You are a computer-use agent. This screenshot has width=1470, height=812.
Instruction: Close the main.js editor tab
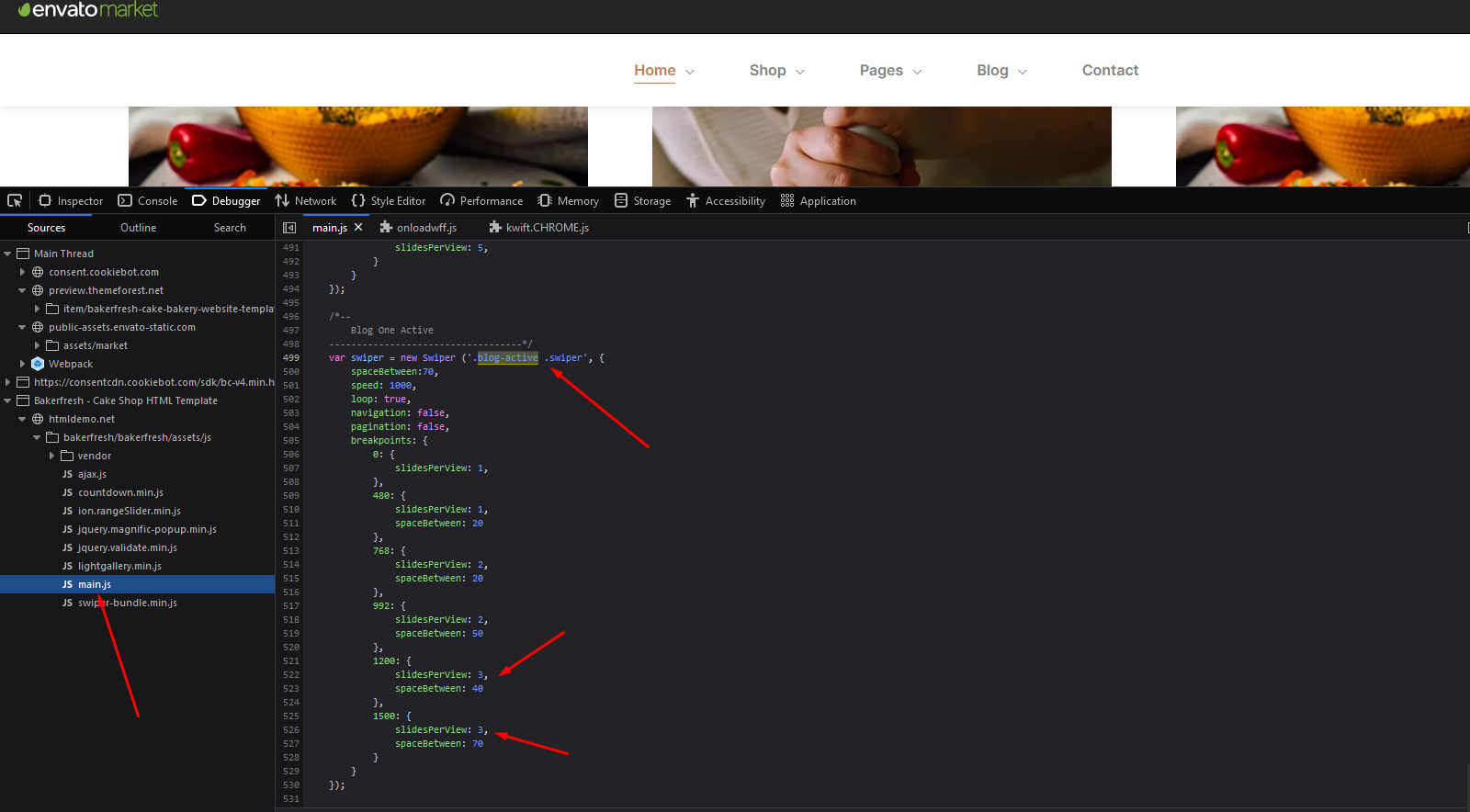pyautogui.click(x=358, y=227)
